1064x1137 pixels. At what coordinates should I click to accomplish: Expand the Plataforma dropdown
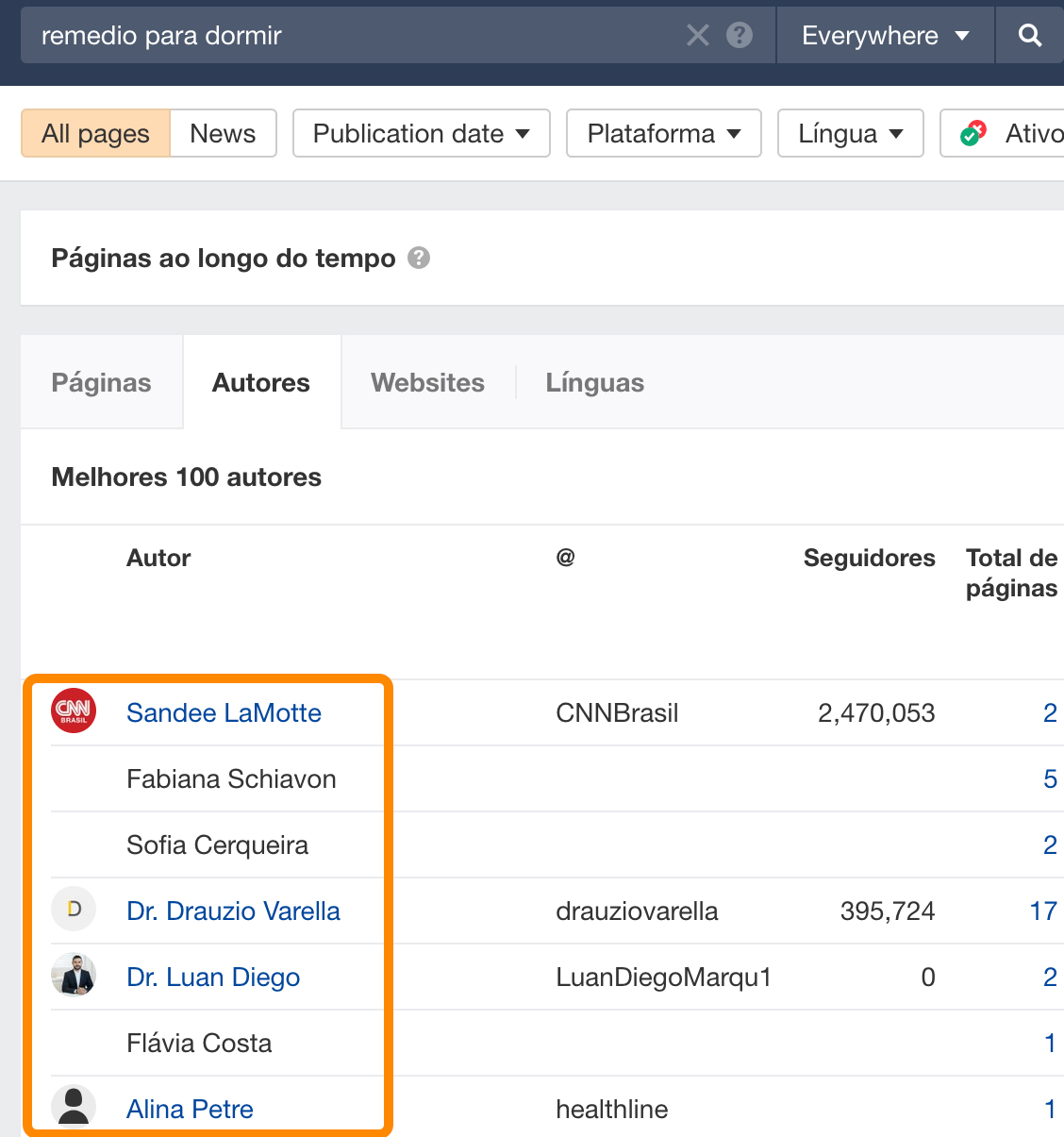coord(663,133)
